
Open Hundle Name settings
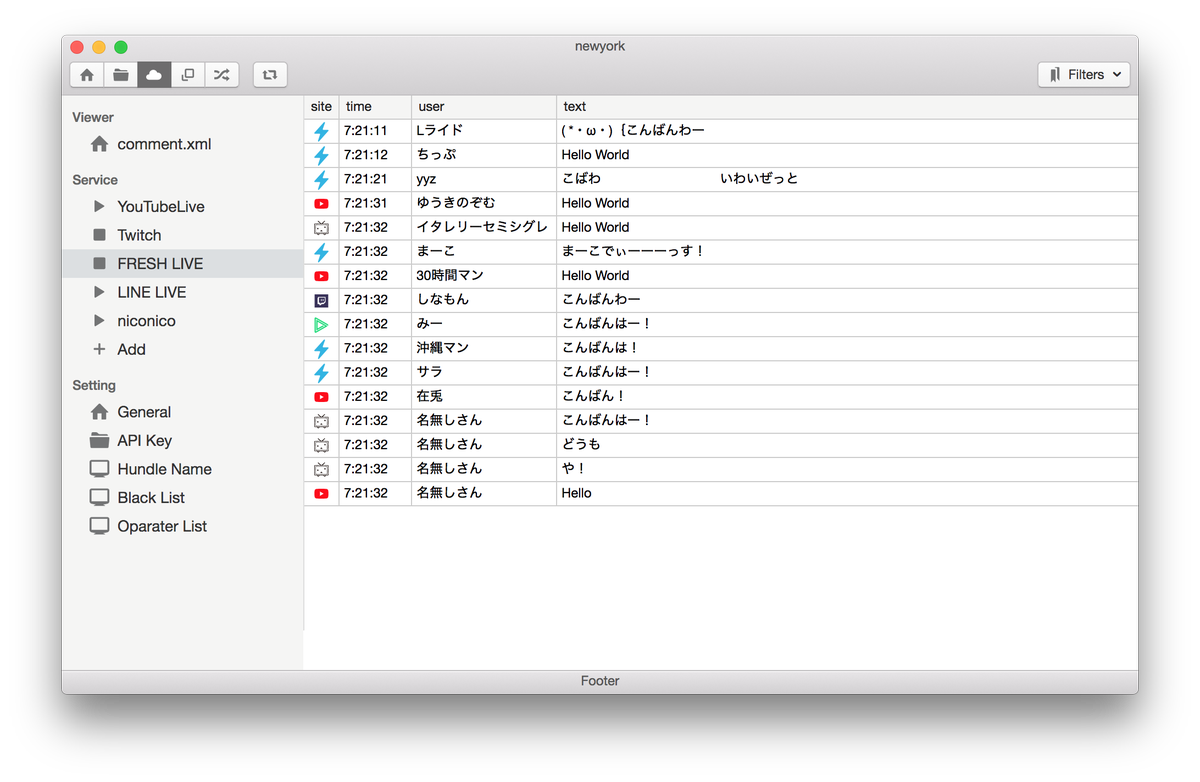[x=182, y=469]
